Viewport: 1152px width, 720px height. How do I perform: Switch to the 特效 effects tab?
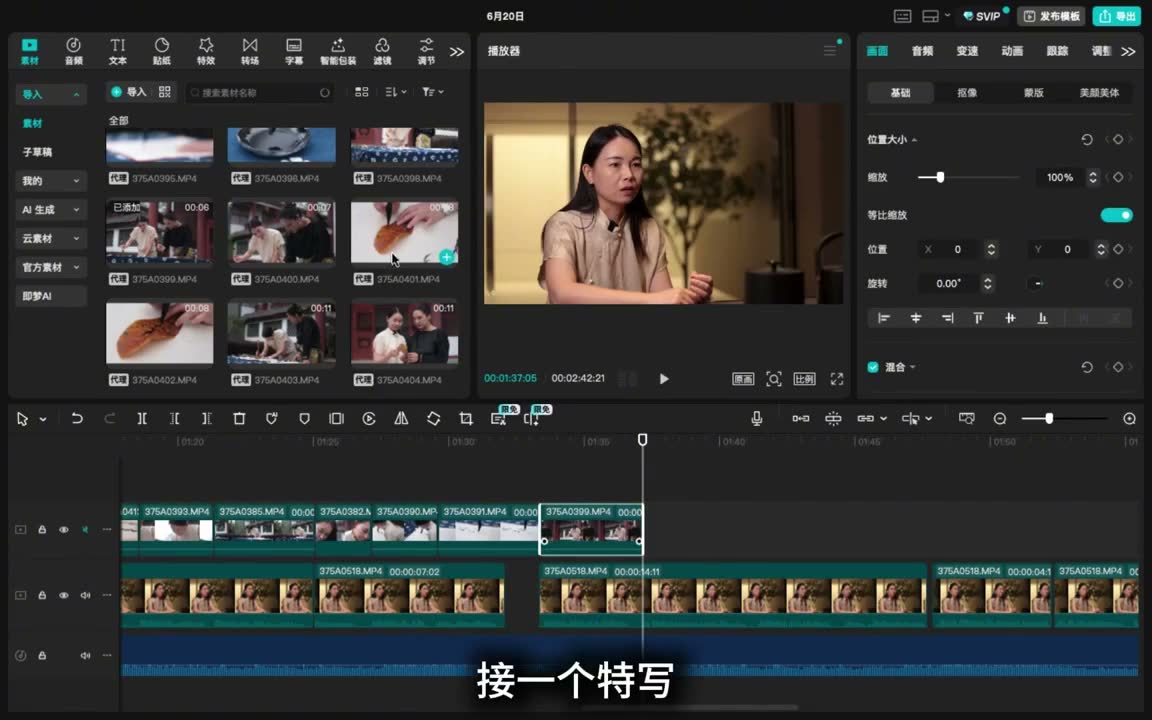click(x=206, y=51)
